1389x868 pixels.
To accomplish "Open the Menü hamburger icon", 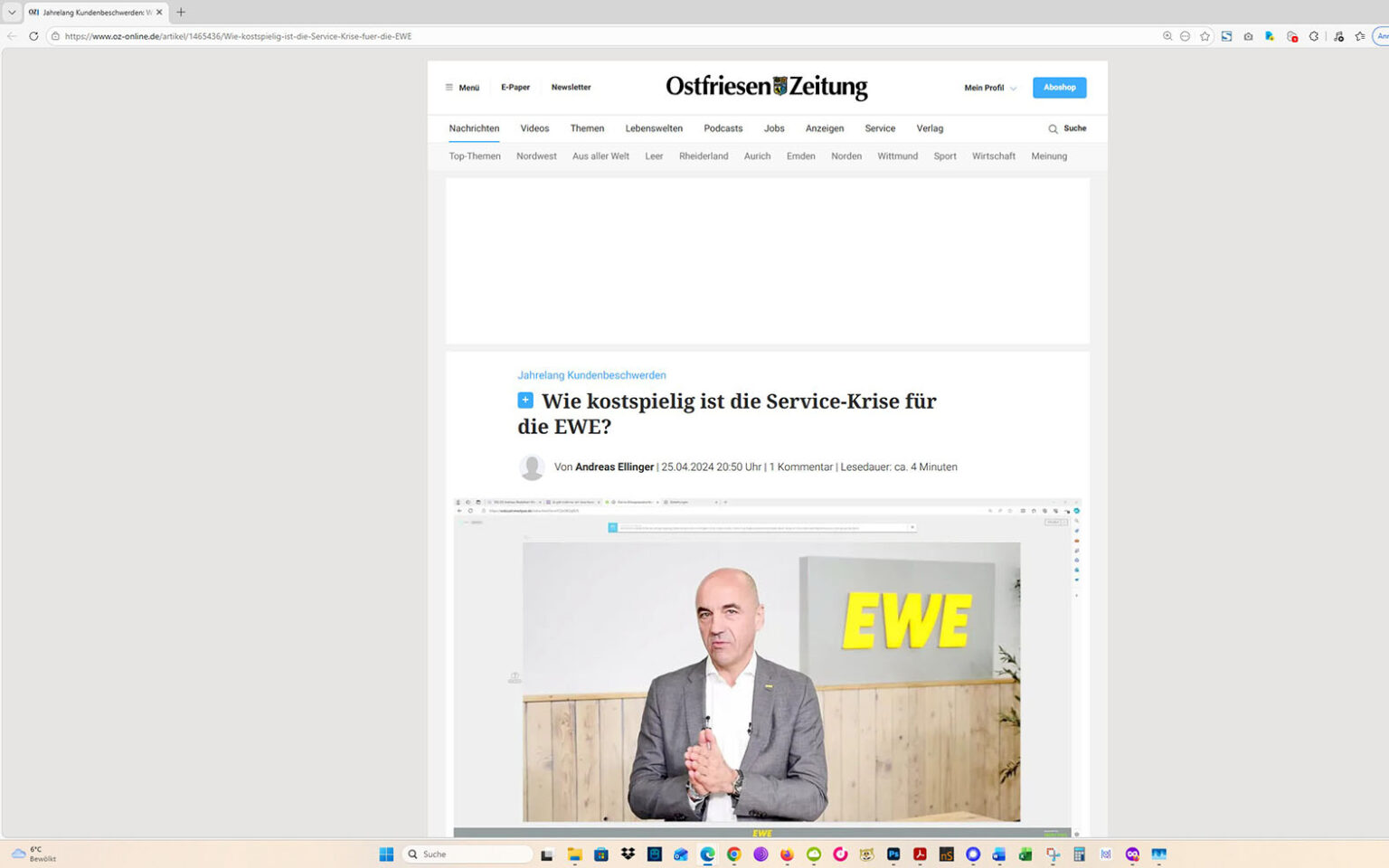I will click(449, 87).
